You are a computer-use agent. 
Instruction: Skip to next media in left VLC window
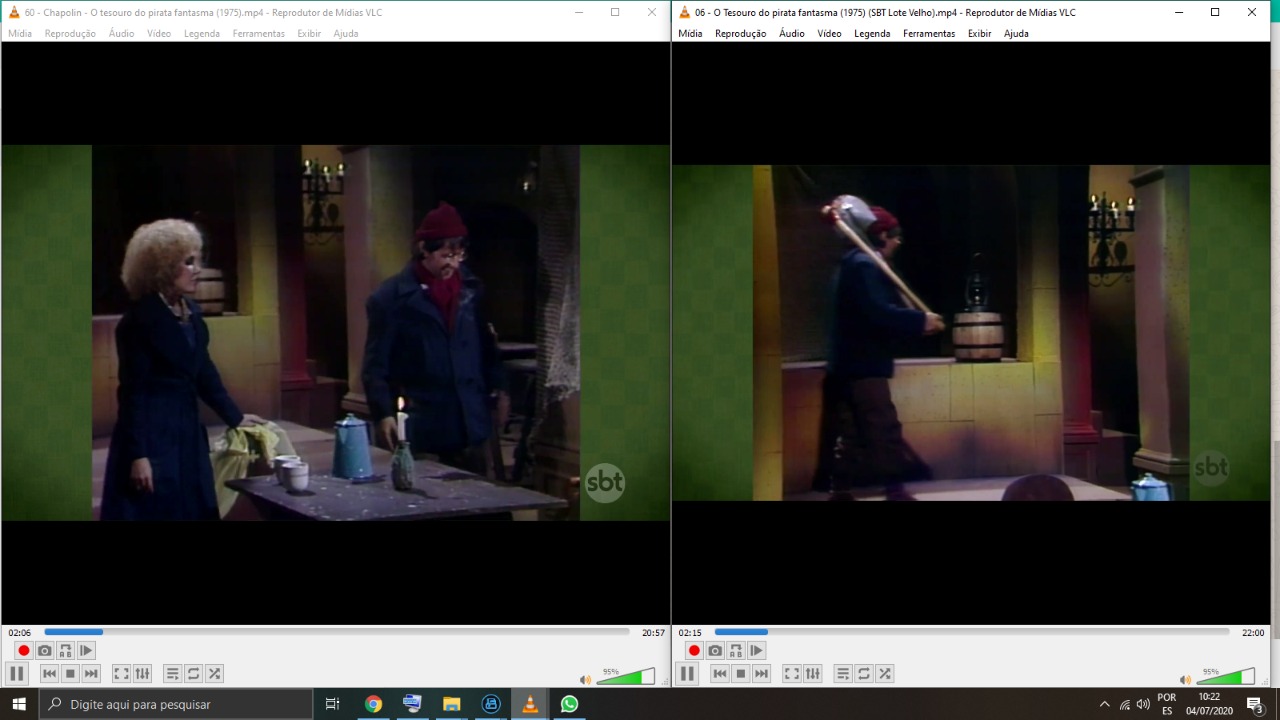click(91, 674)
